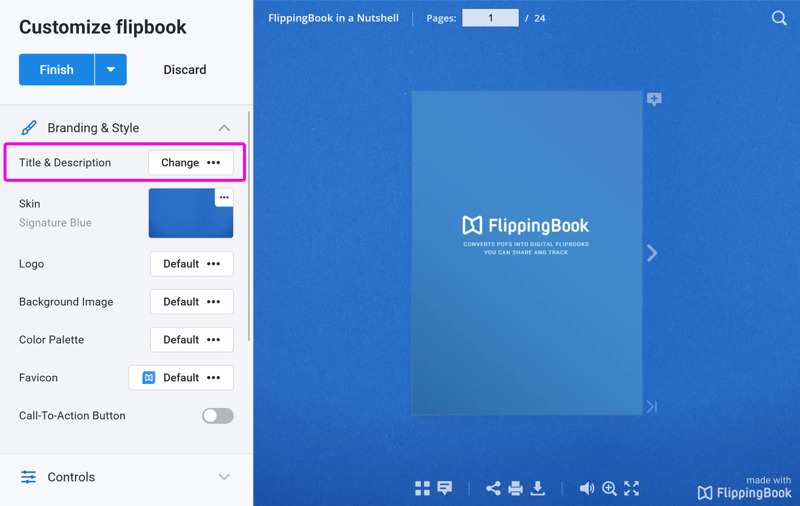Screen dimensions: 800x506
Task: Toggle the Call-To-Action Button switch
Action: 218,416
